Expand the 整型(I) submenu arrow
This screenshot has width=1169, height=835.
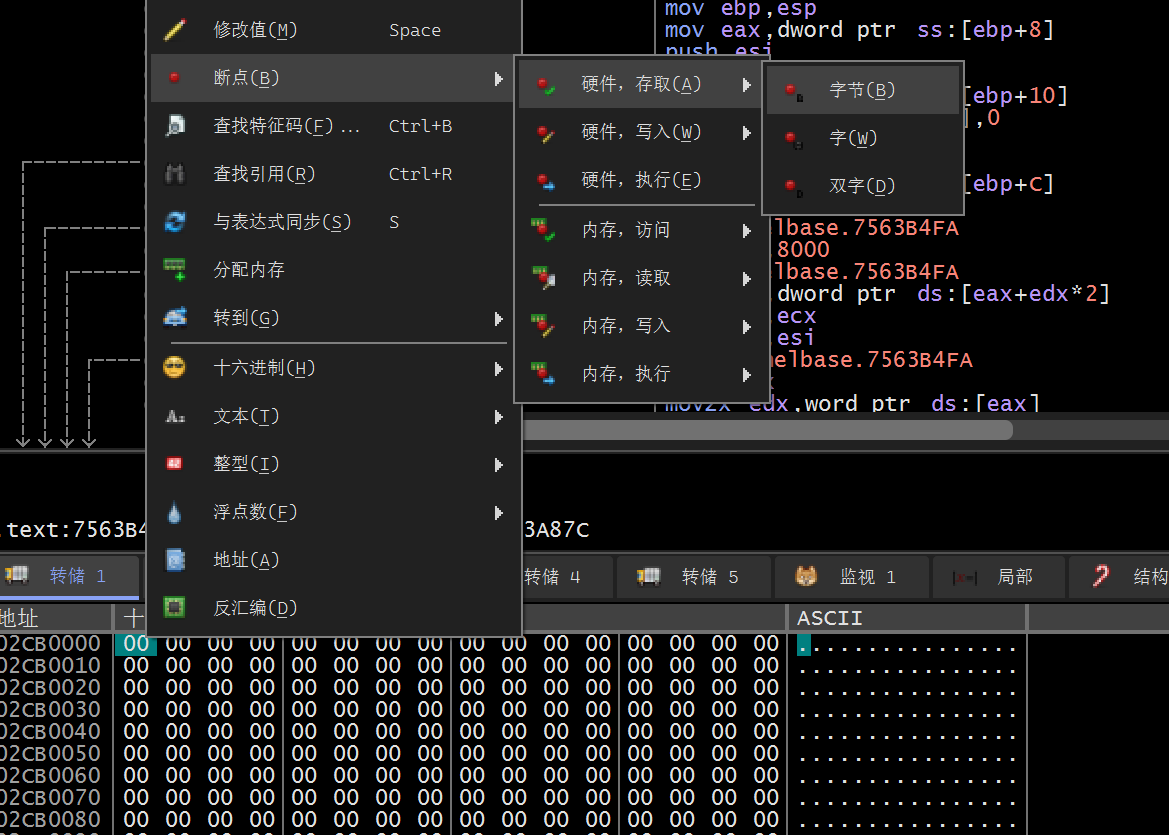pos(498,465)
